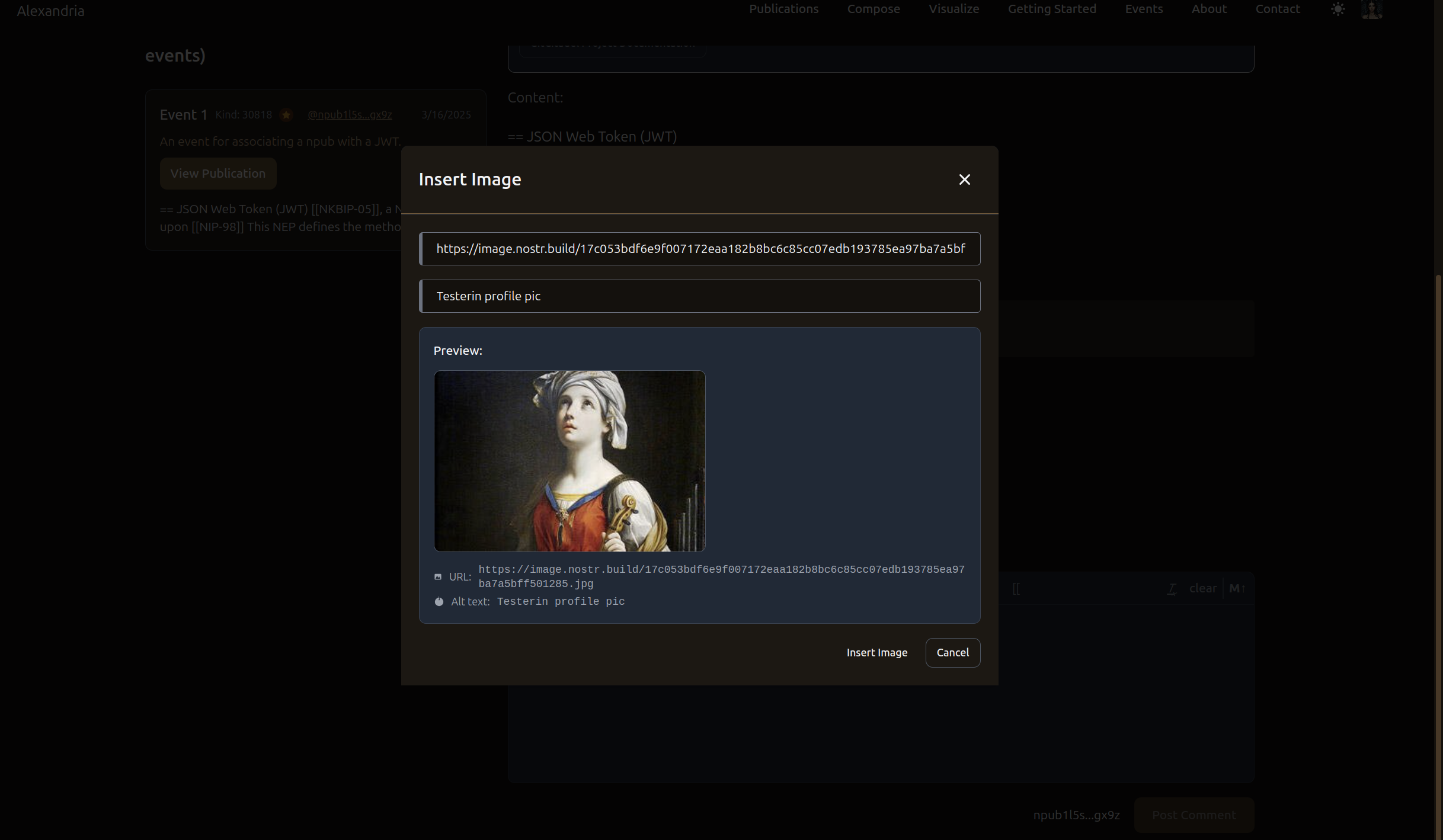
Task: Go to the Visualize page
Action: click(x=954, y=9)
